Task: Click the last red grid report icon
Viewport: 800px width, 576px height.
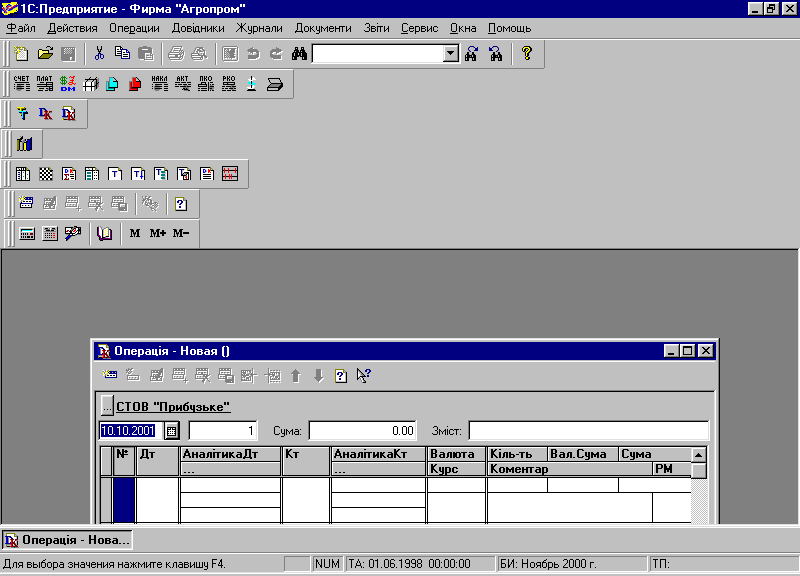Action: (230, 174)
